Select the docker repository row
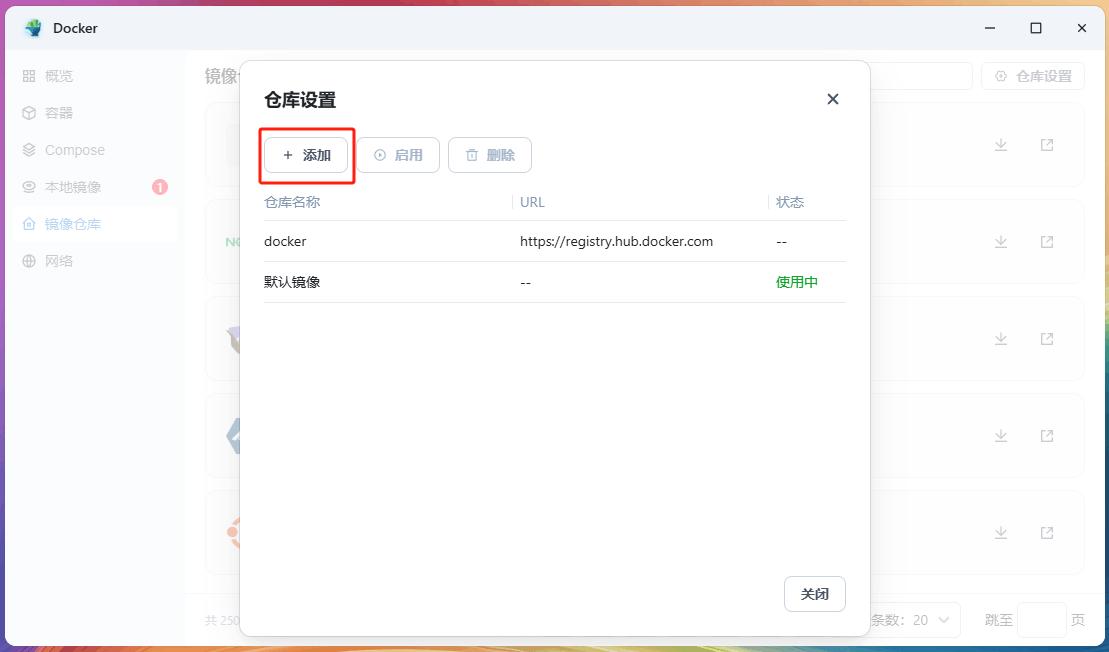The width and height of the screenshot is (1109, 652). tap(555, 241)
